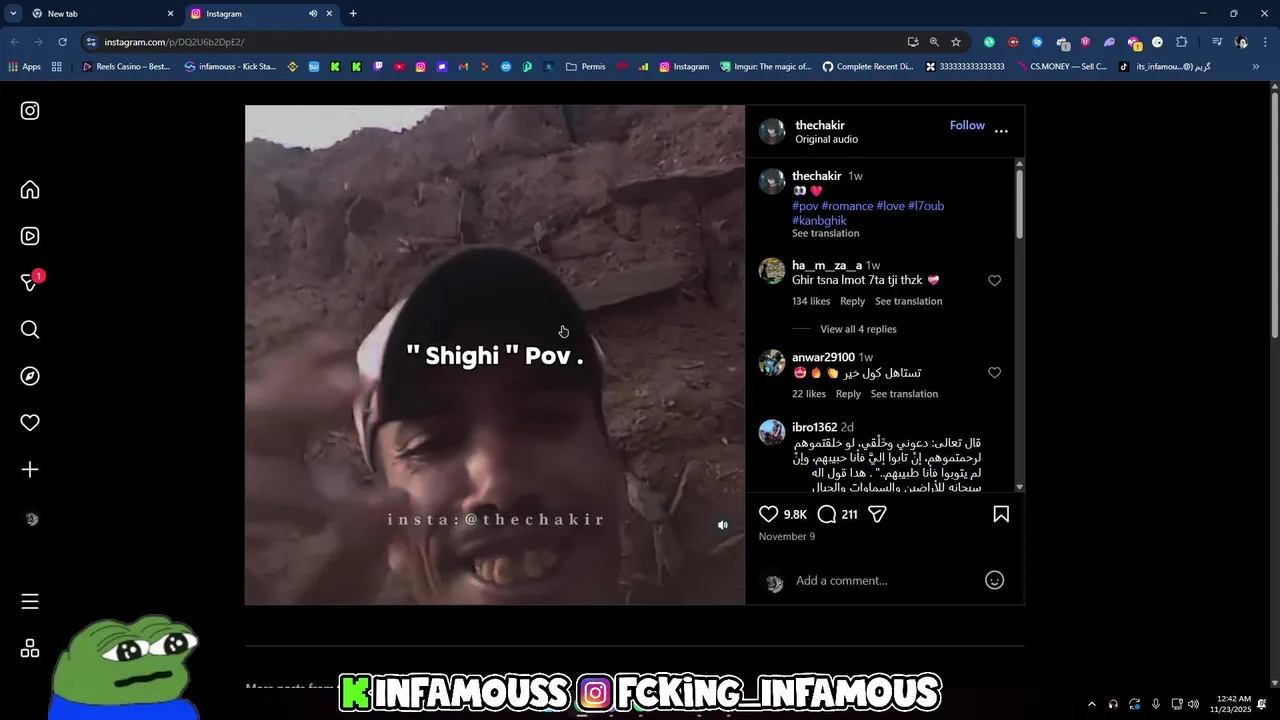Screen dimensions: 1280x720
Task: Open Reels Casino bookmark
Action: point(126,67)
